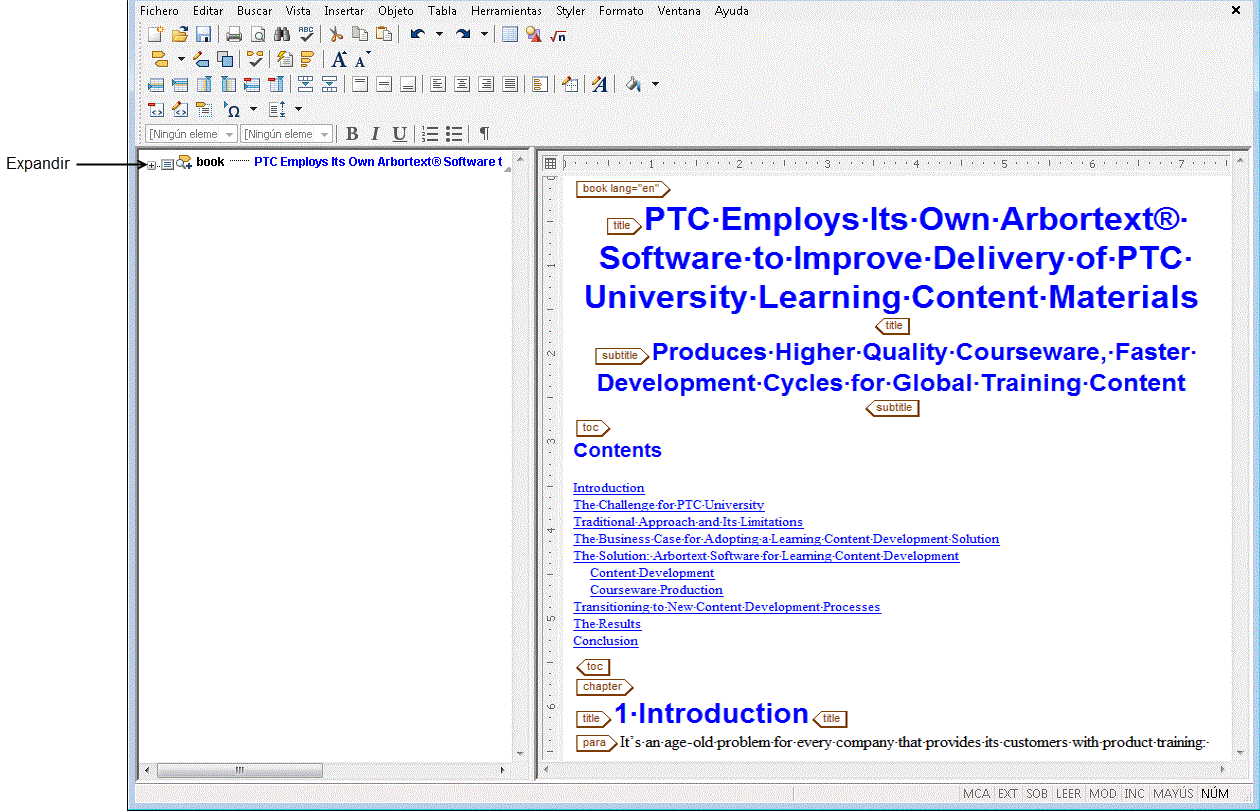Redo with the forward arrow icon
The height and width of the screenshot is (811, 1260).
coord(463,34)
